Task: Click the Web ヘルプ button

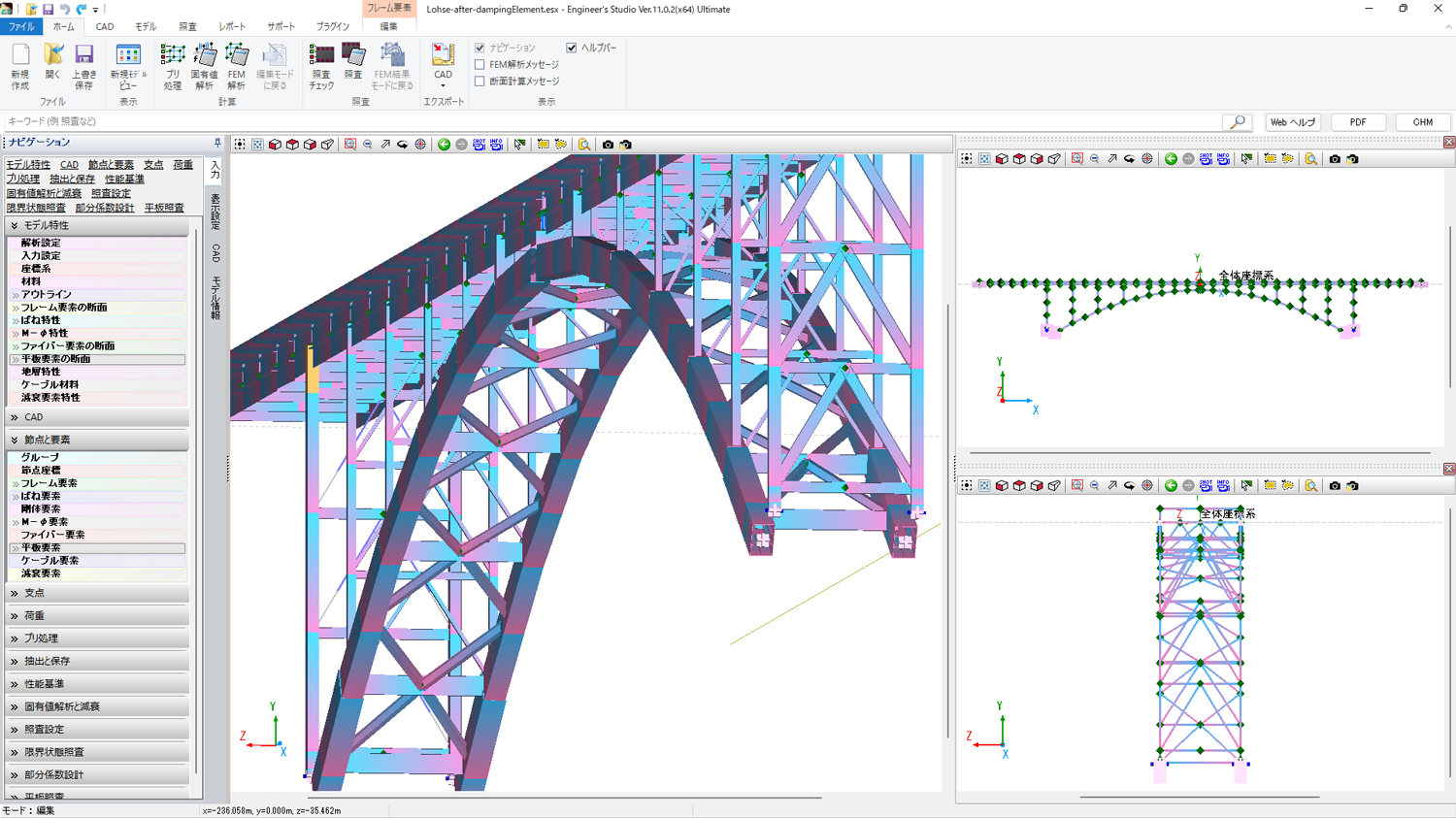Action: click(1293, 122)
